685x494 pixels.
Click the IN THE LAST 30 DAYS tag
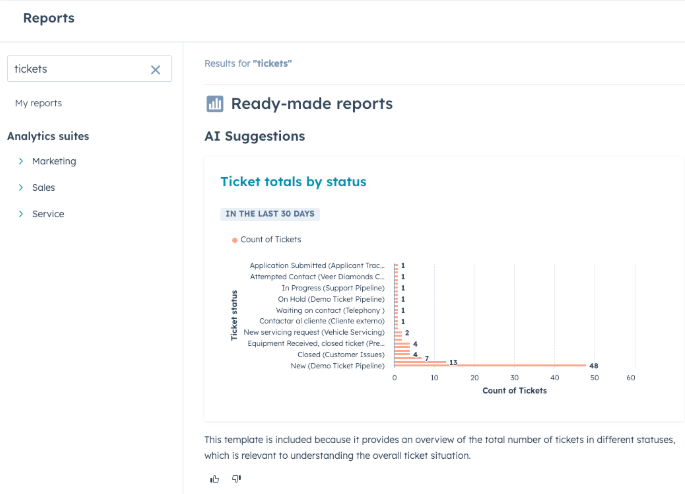pos(270,214)
